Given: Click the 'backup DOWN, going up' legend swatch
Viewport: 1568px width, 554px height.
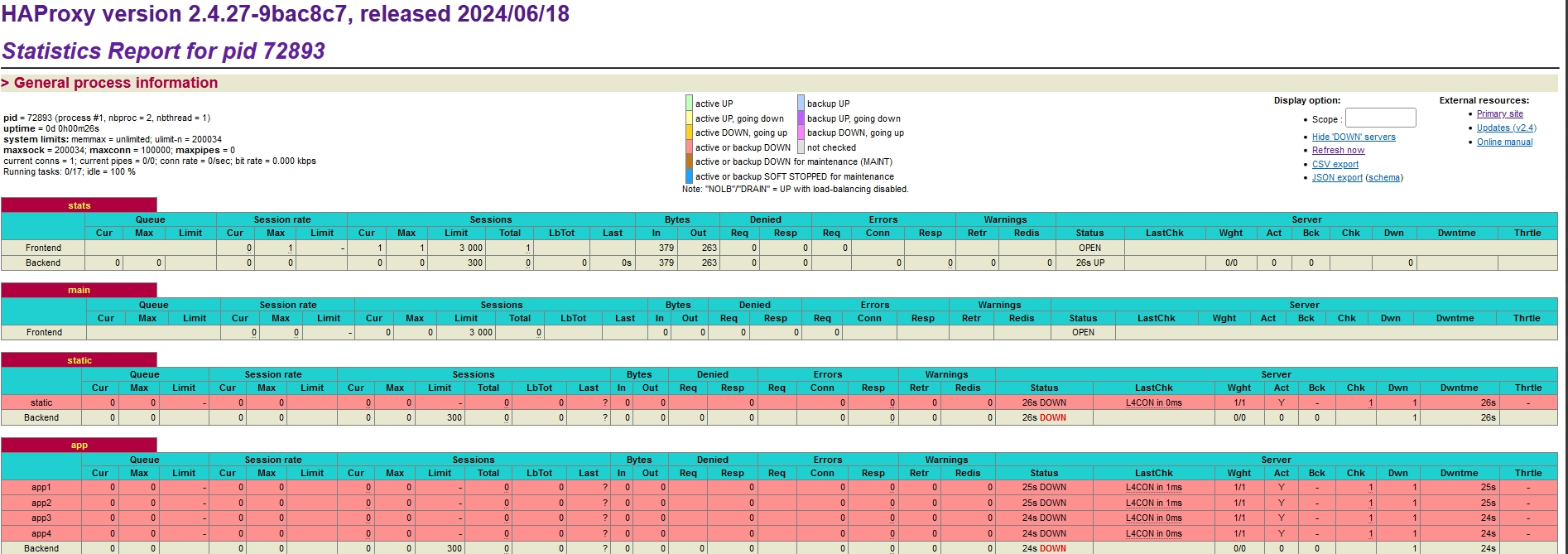Looking at the screenshot, I should (801, 132).
